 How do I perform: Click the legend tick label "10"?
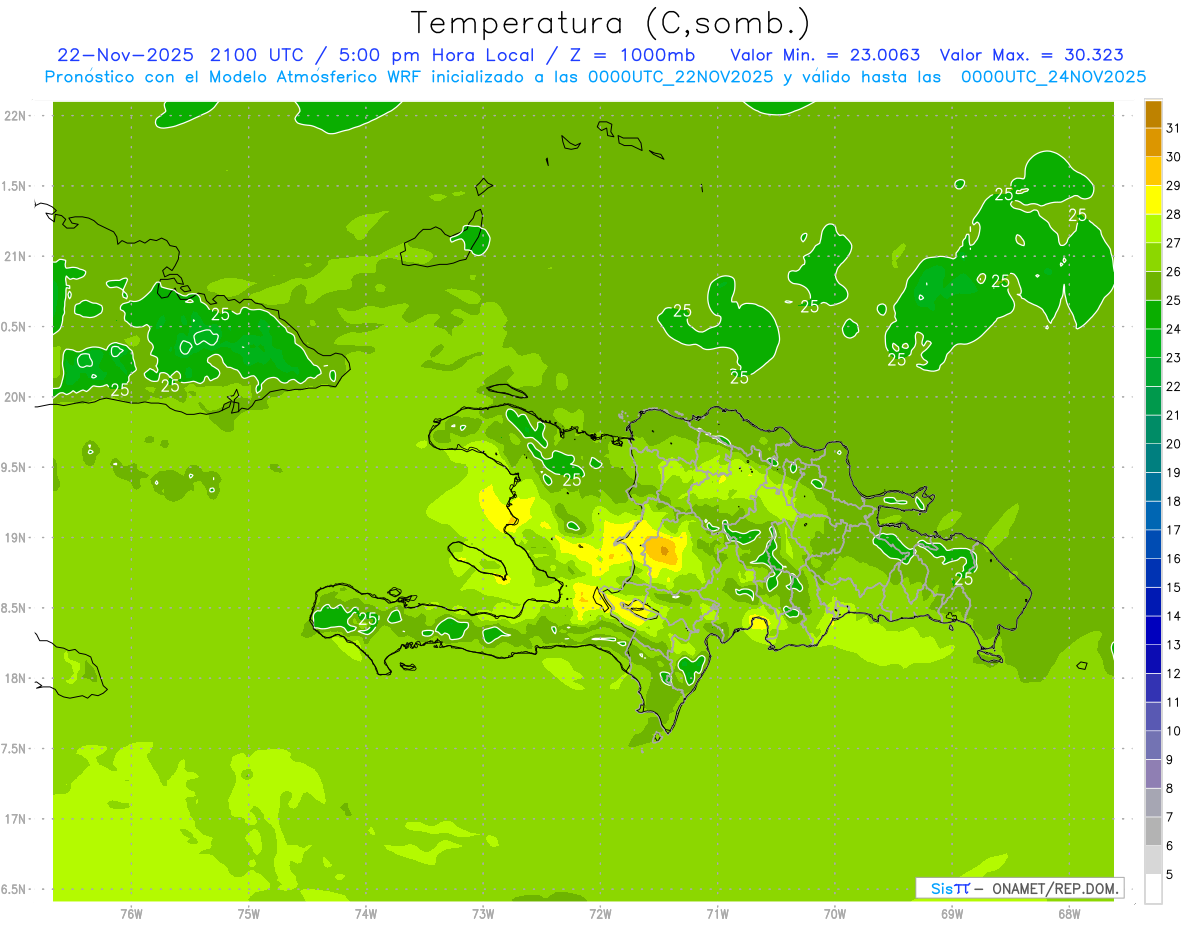click(x=1173, y=731)
